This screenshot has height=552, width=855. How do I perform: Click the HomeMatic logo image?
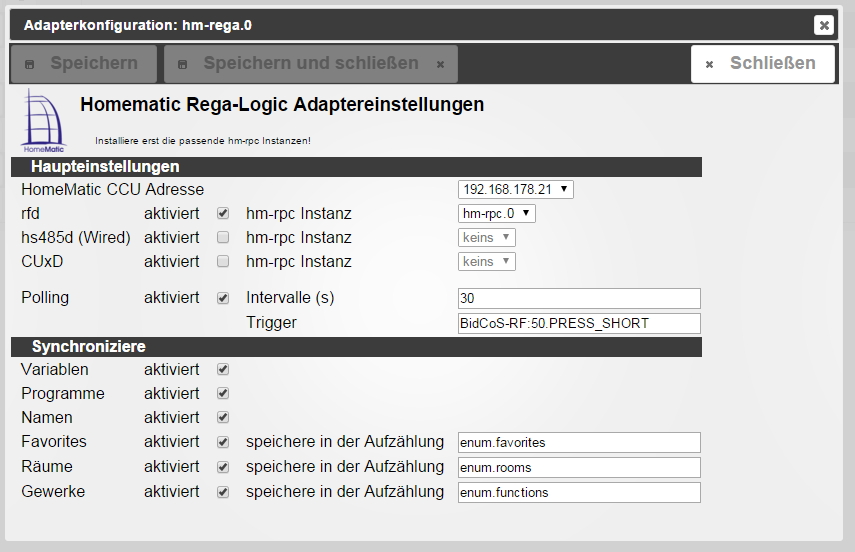(x=44, y=121)
